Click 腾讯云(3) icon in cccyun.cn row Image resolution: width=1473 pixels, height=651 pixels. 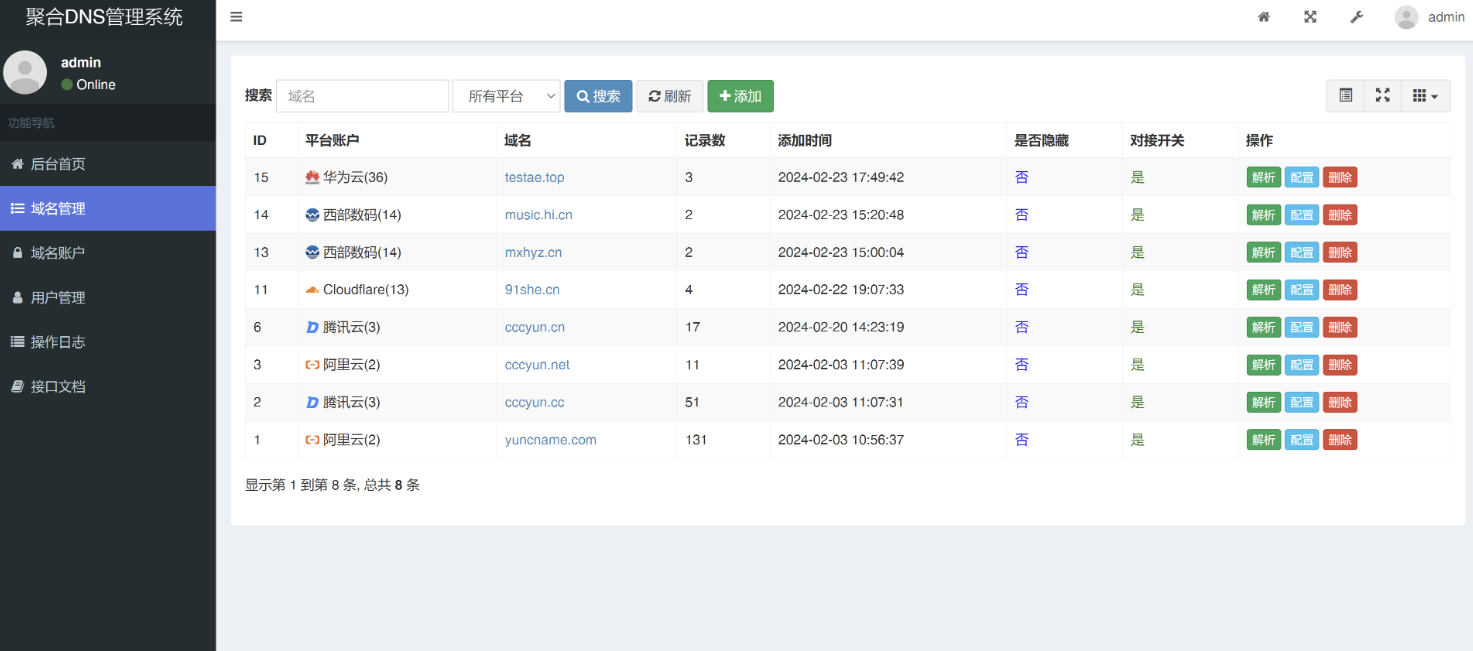pos(312,327)
